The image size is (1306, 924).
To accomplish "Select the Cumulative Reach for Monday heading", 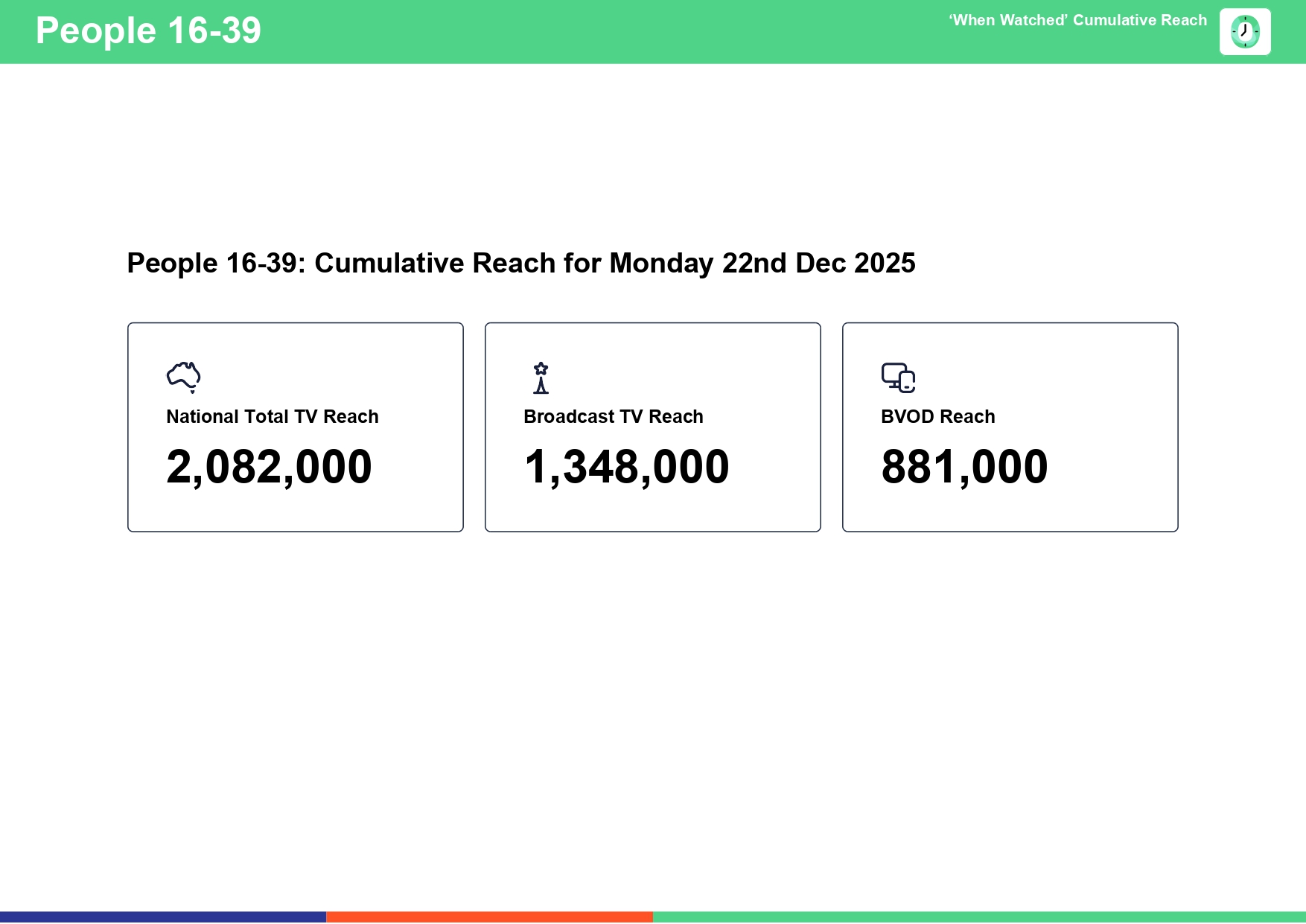I will (520, 264).
